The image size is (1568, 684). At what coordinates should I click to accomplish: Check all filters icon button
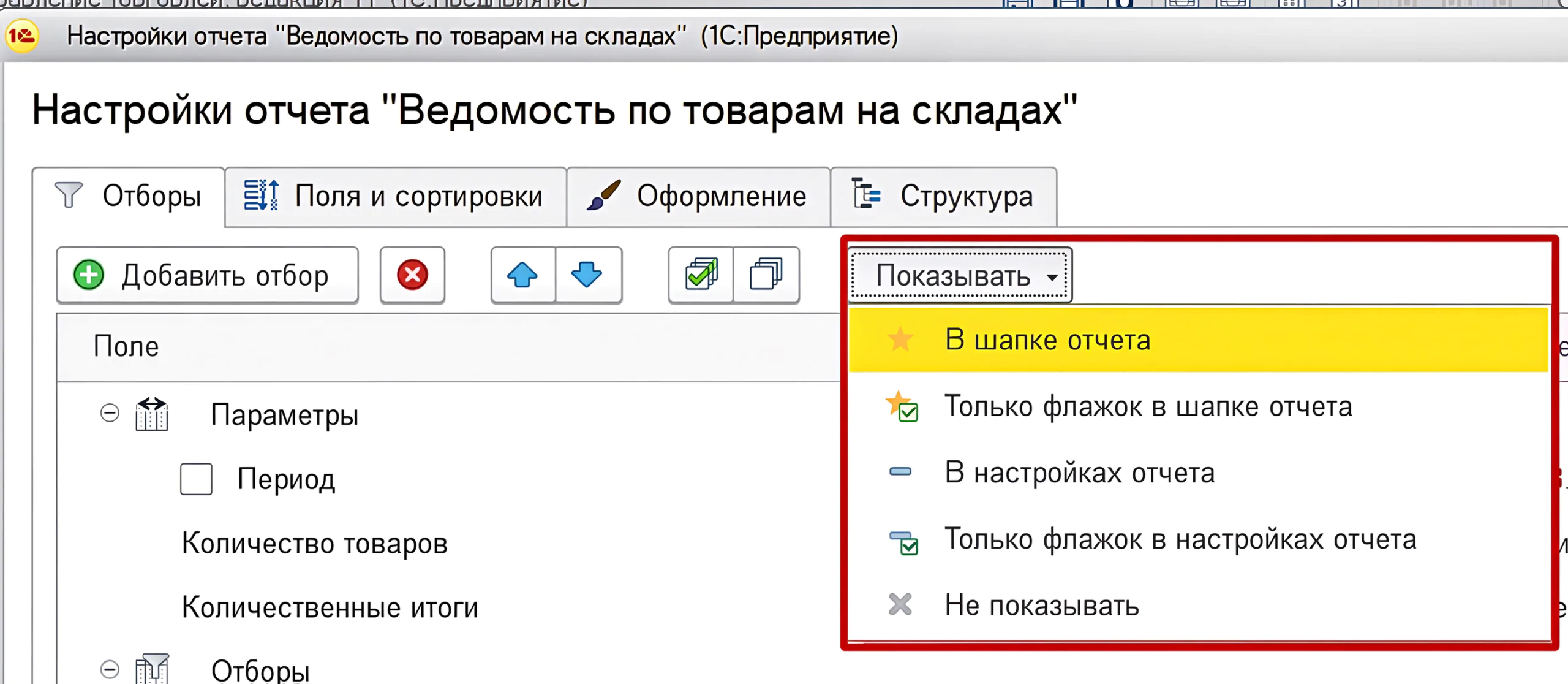pyautogui.click(x=701, y=275)
